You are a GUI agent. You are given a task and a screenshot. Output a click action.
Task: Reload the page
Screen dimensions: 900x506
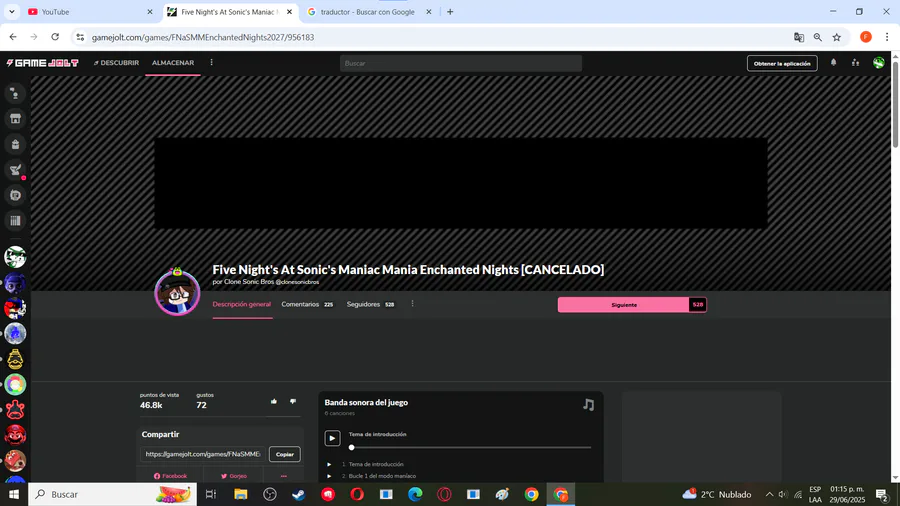55,37
